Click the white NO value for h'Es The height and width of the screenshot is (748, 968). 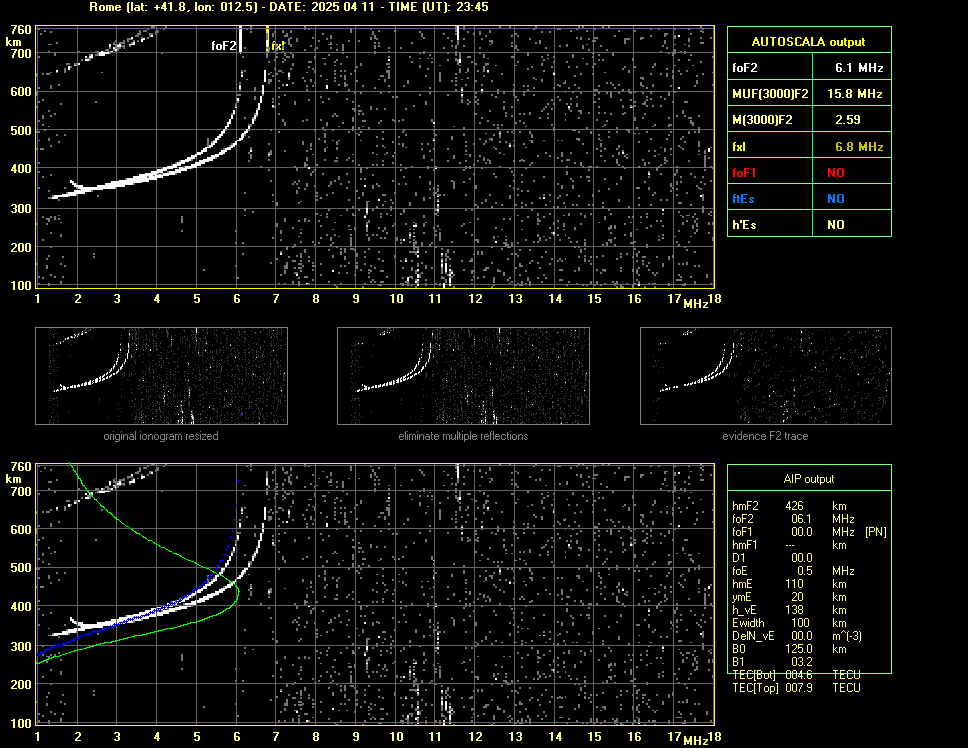(x=836, y=225)
